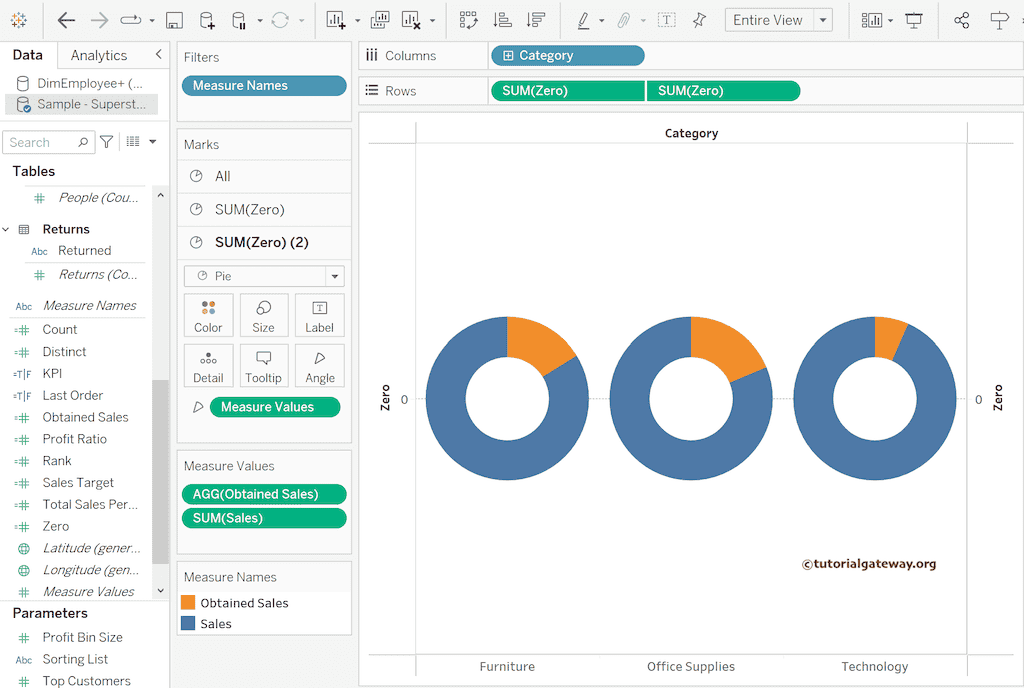1024x688 pixels.
Task: Click the Angle marks button
Action: (x=319, y=366)
